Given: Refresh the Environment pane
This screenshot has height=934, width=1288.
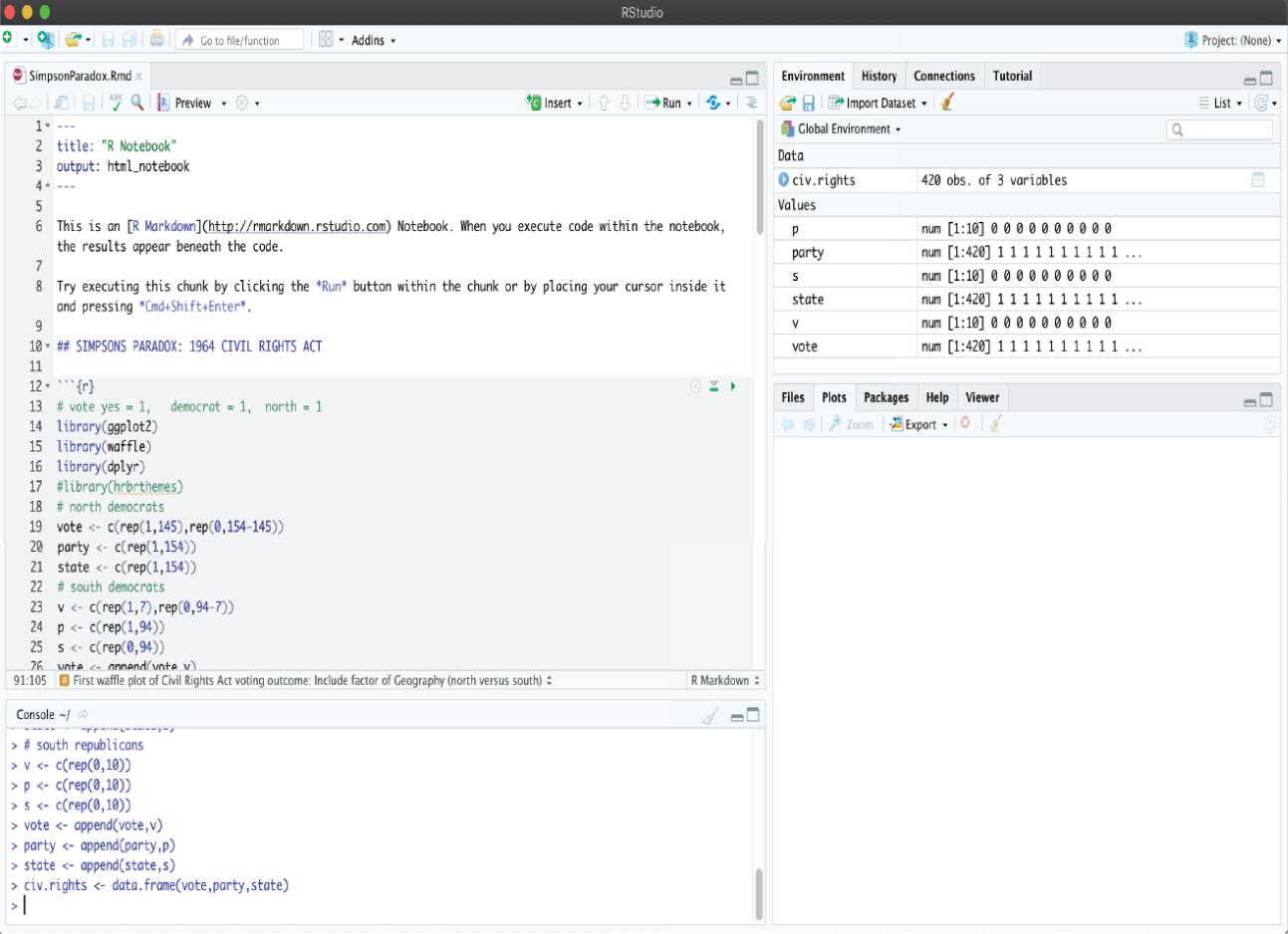Looking at the screenshot, I should [1262, 103].
